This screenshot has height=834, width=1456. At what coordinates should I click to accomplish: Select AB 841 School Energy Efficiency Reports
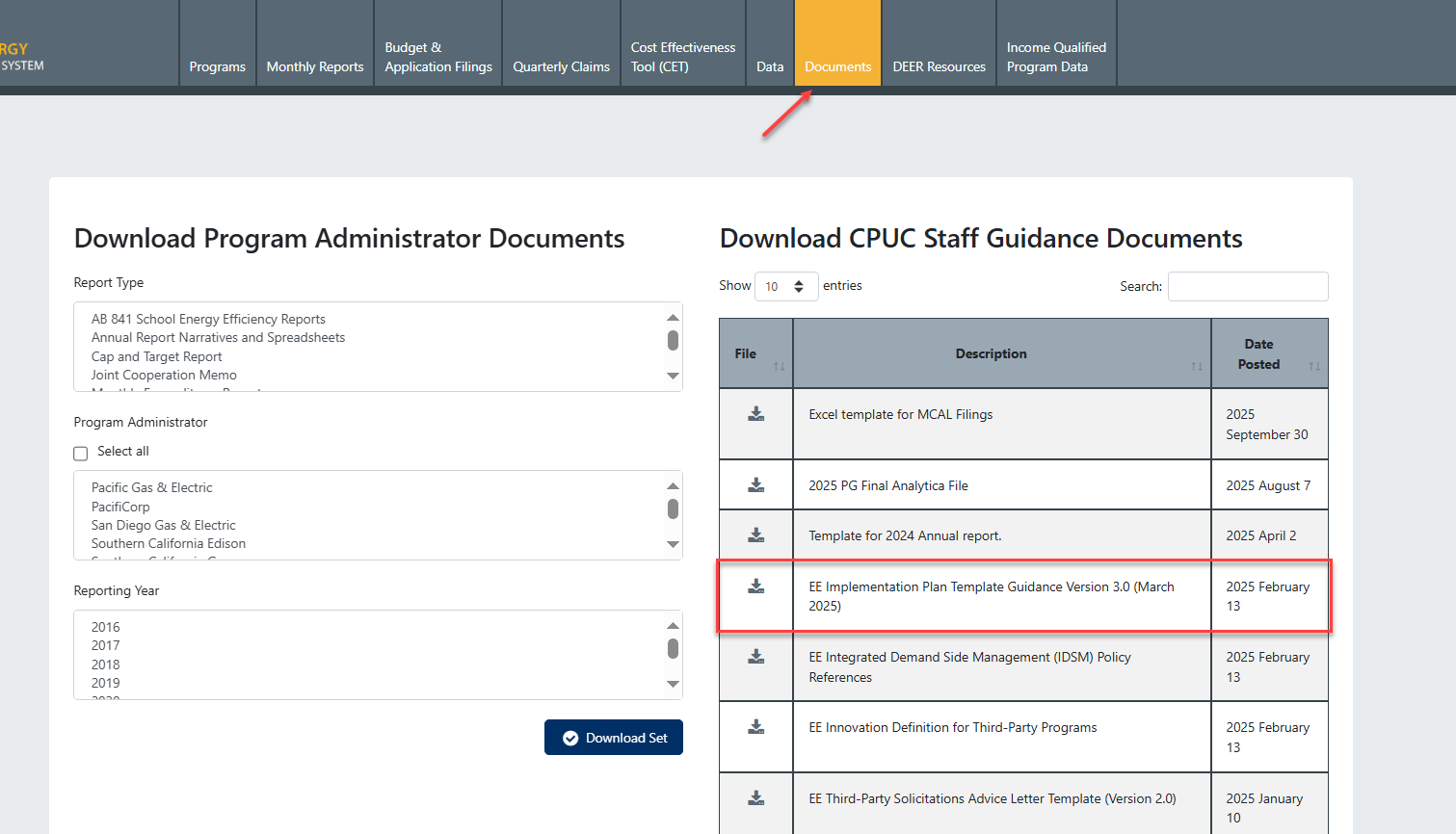[x=208, y=319]
